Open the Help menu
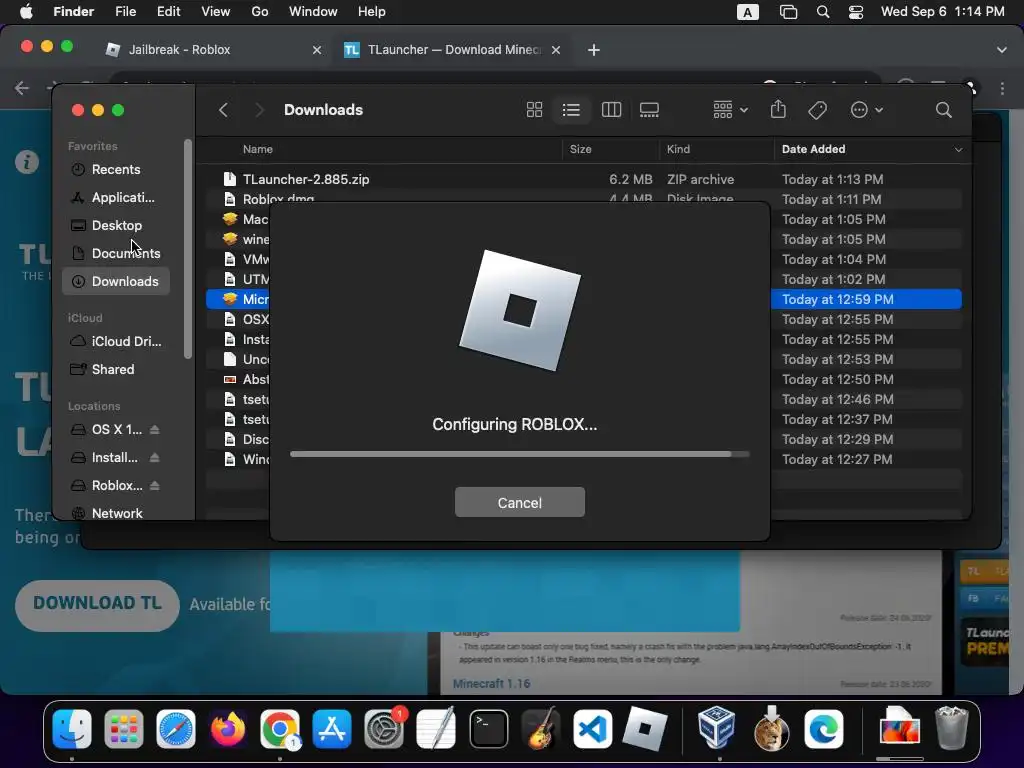Image resolution: width=1024 pixels, height=768 pixels. coord(372,12)
